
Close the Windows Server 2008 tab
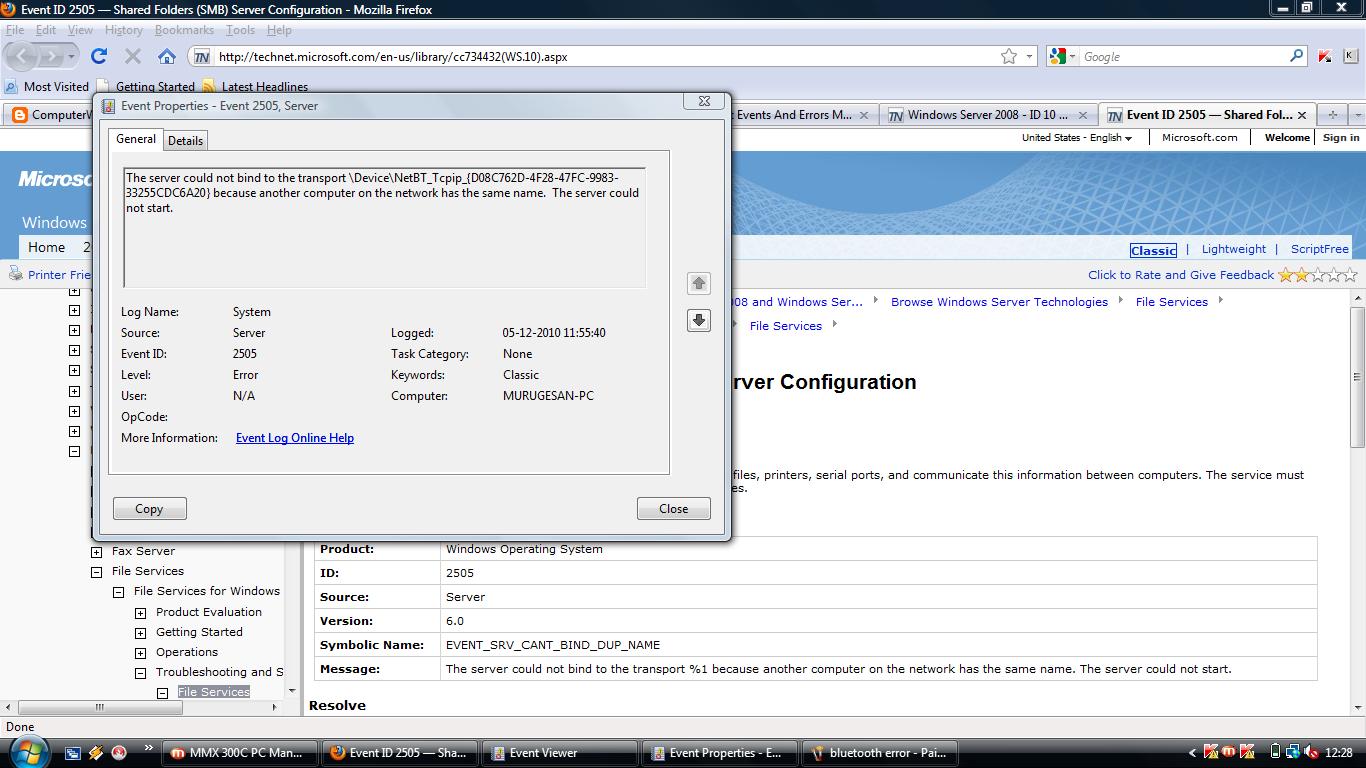[1081, 115]
